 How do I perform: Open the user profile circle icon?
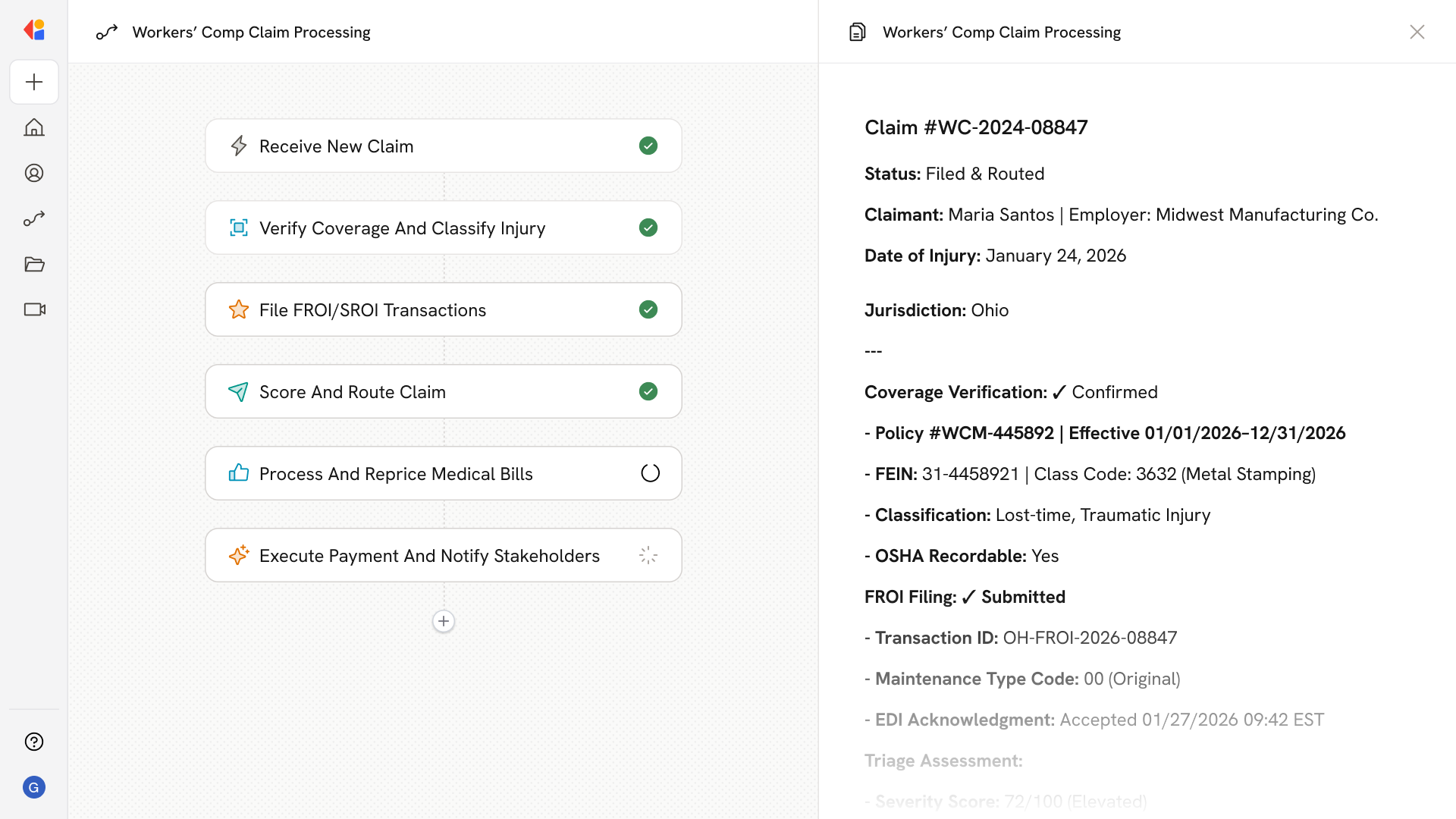[34, 173]
